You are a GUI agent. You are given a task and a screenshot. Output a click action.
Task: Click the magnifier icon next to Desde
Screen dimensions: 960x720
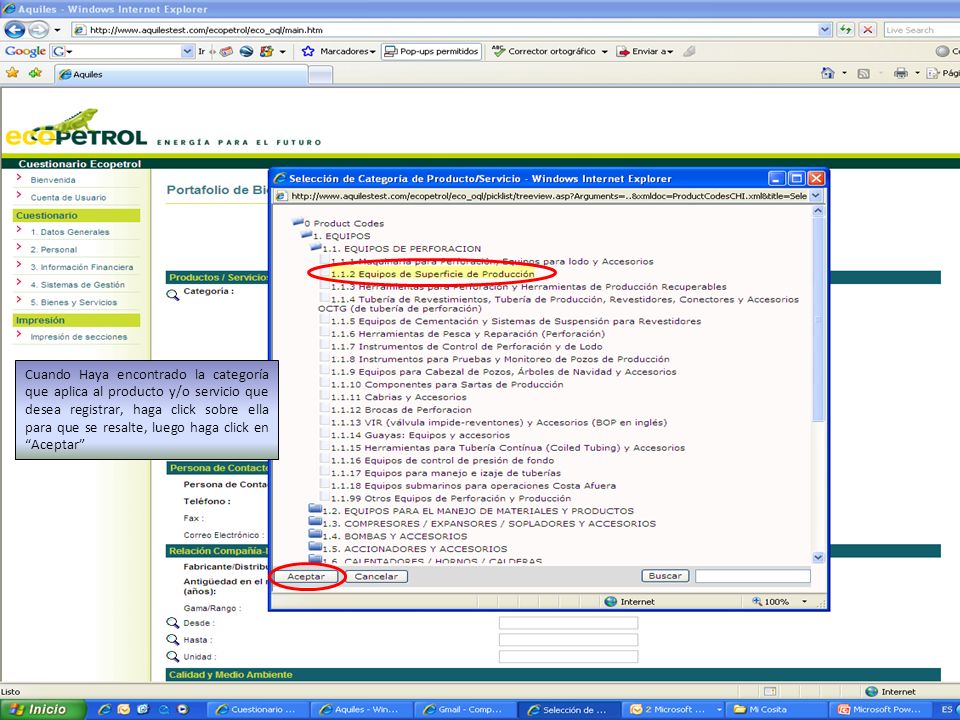click(173, 623)
